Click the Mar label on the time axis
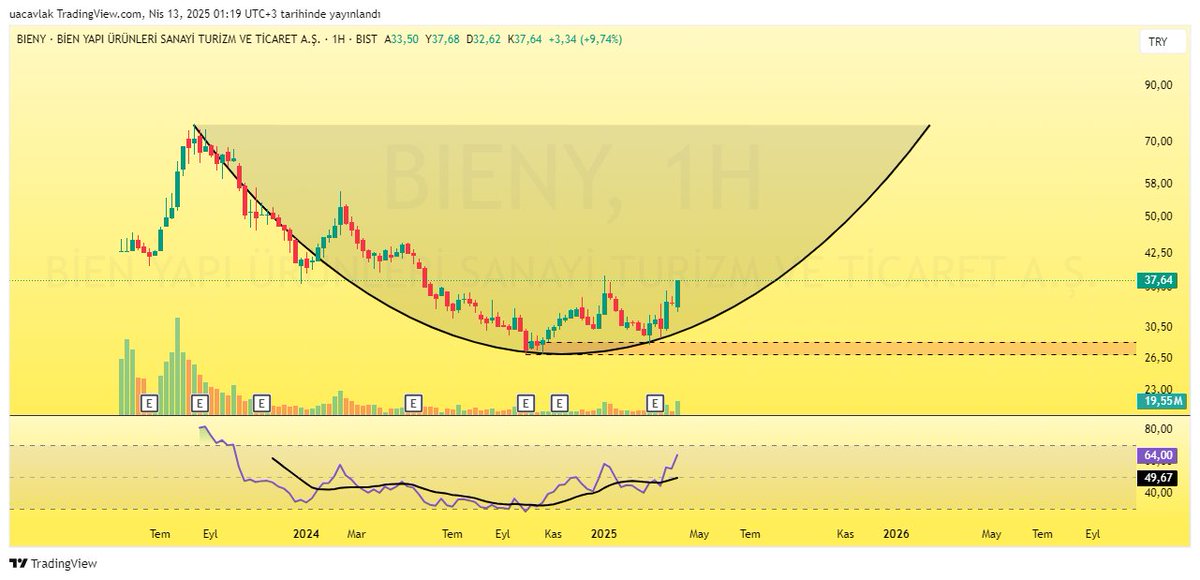1200x580 pixels. pos(356,535)
